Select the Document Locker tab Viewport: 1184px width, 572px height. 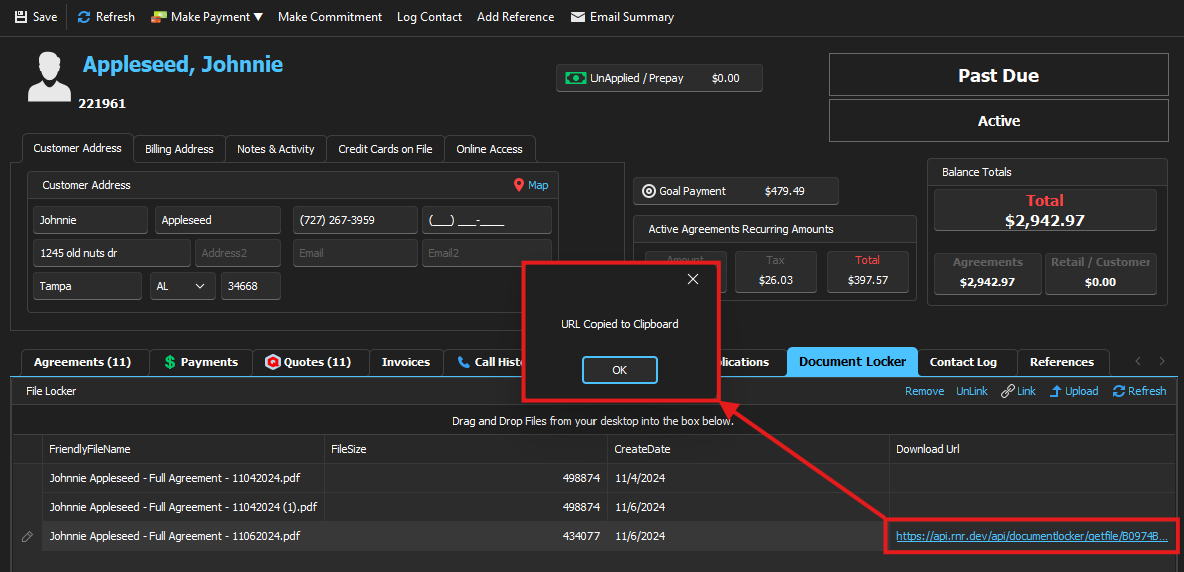click(853, 362)
